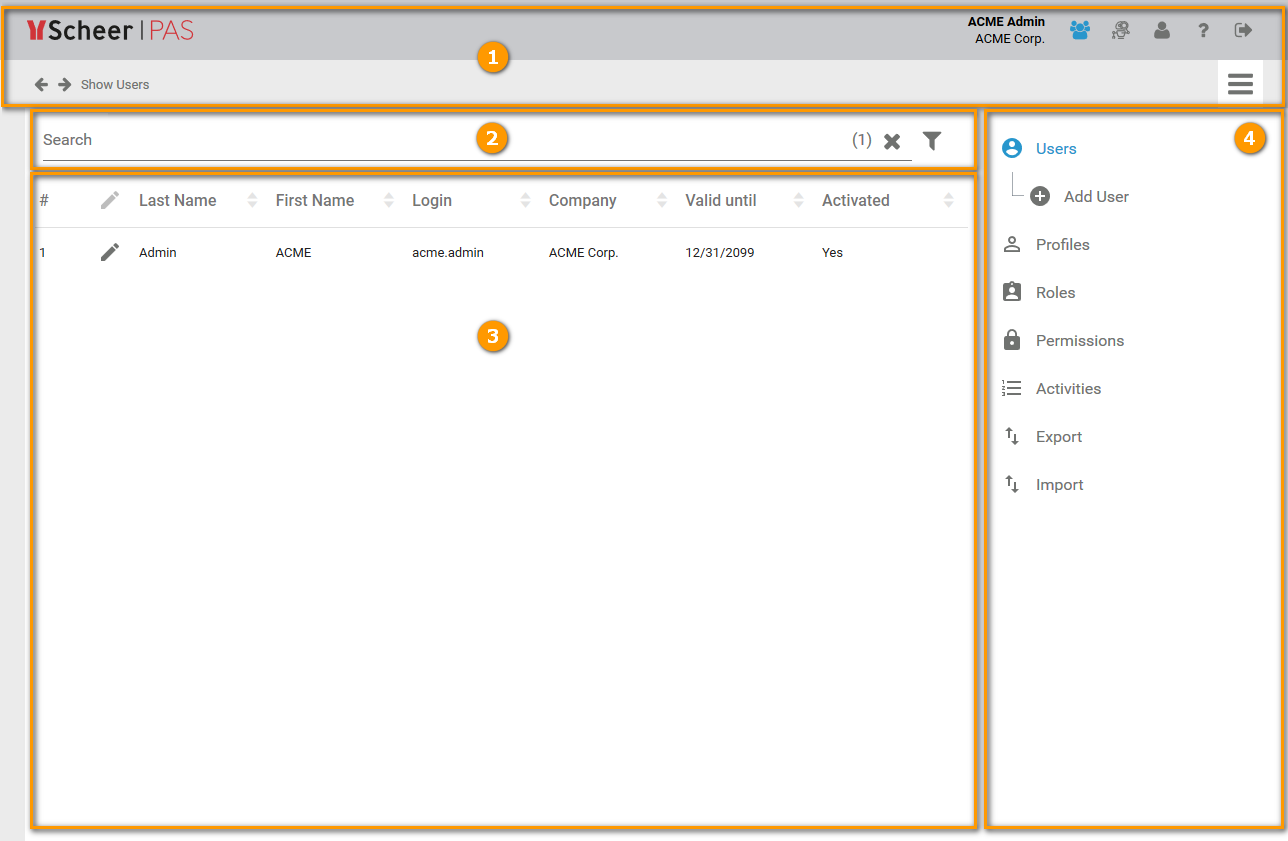Navigate forward with the right arrow
1288x841 pixels.
pyautogui.click(x=64, y=84)
